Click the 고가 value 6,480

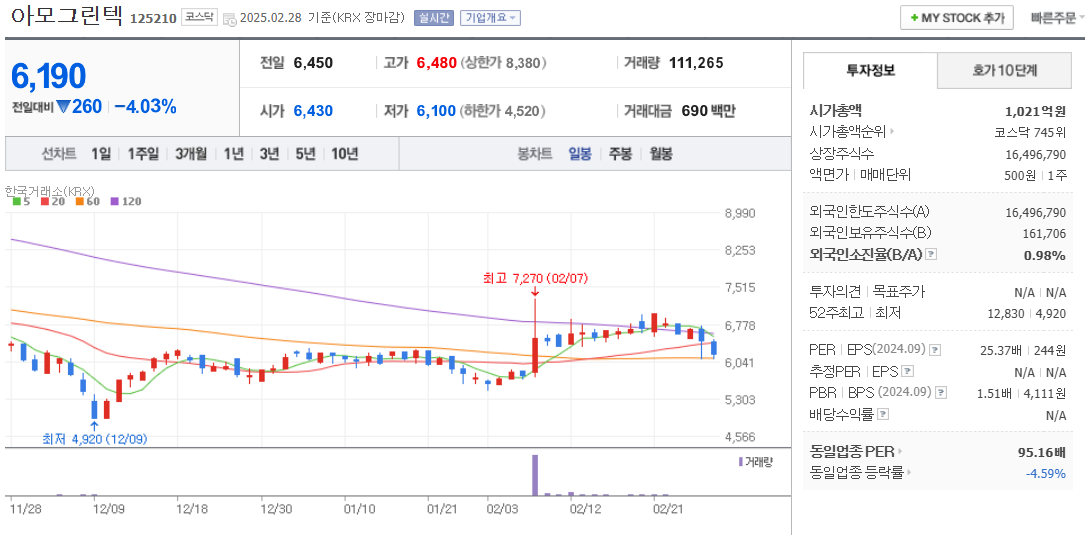click(x=436, y=63)
